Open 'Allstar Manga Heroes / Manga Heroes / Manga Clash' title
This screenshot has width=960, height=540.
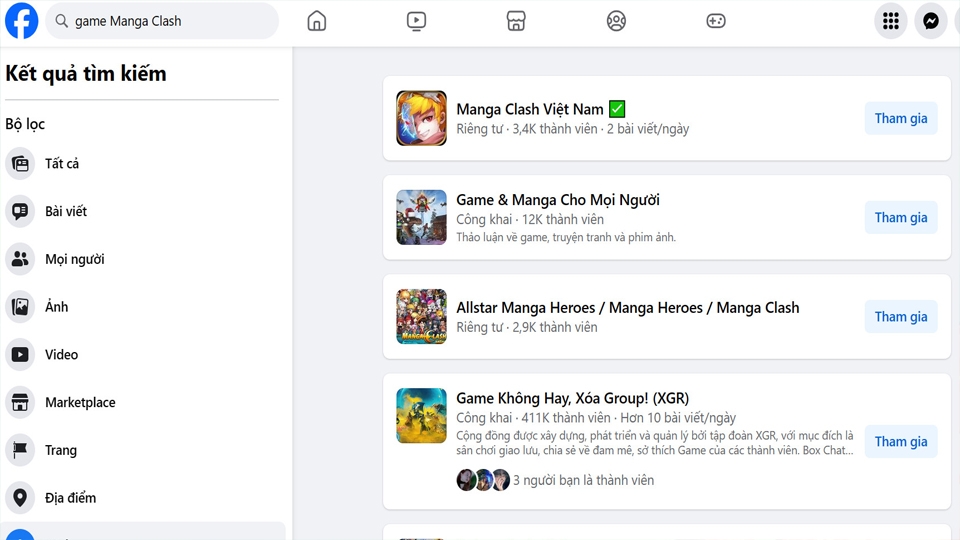coord(628,307)
